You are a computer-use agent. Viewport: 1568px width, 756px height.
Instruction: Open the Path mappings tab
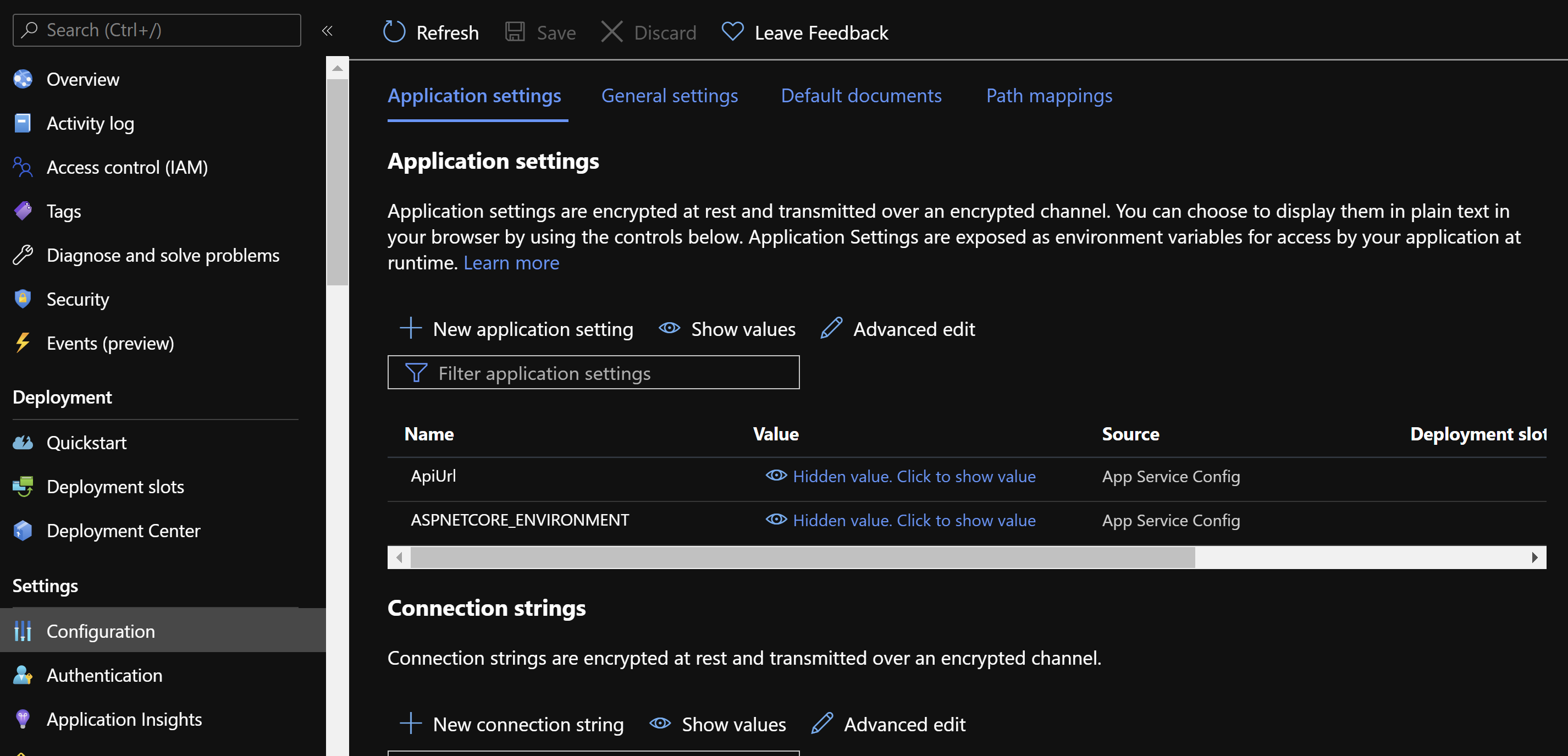[x=1049, y=96]
